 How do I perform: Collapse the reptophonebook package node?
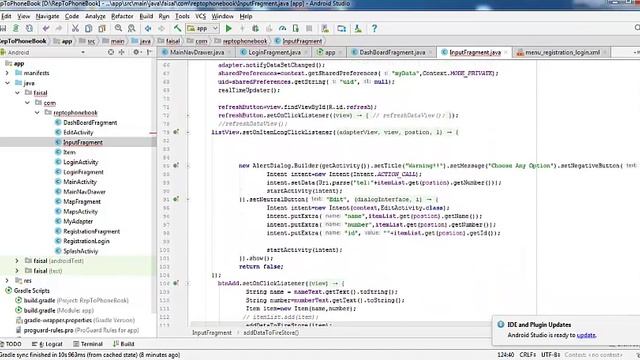coord(37,112)
